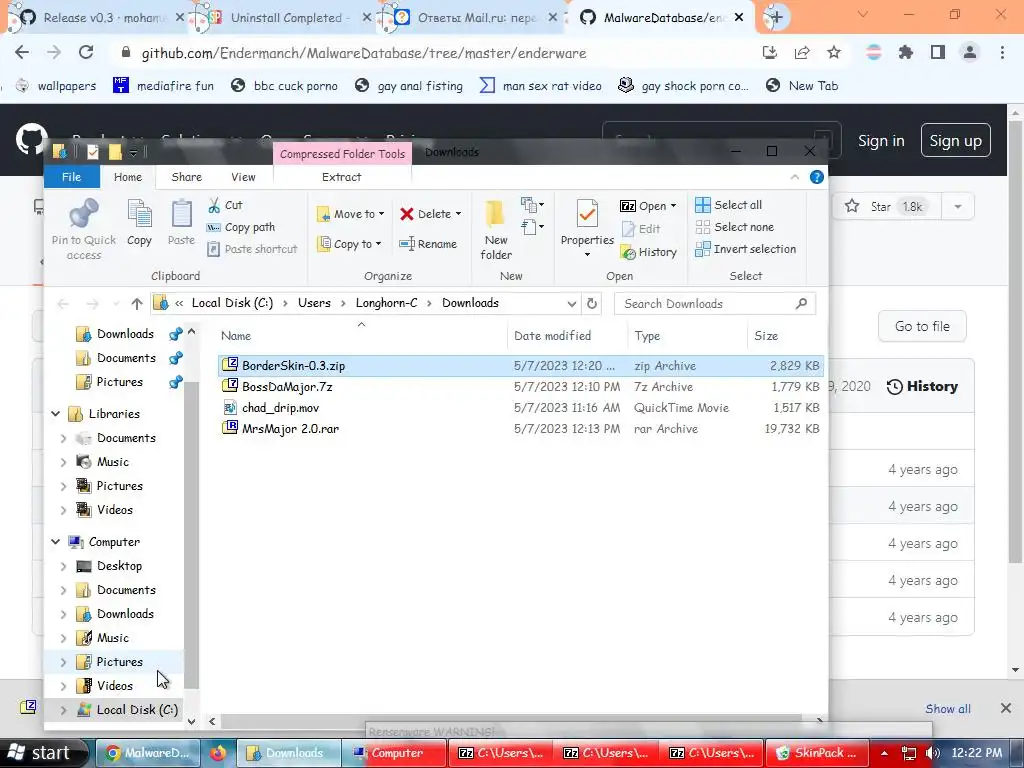Image resolution: width=1024 pixels, height=768 pixels.
Task: Select BossDaMajor.7z file
Action: (520, 387)
